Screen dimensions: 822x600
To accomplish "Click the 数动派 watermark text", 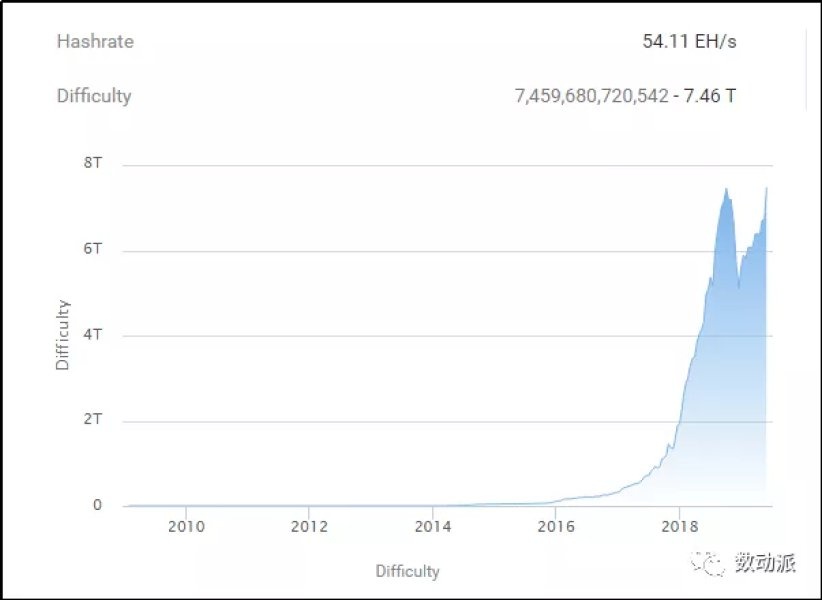I will click(764, 565).
